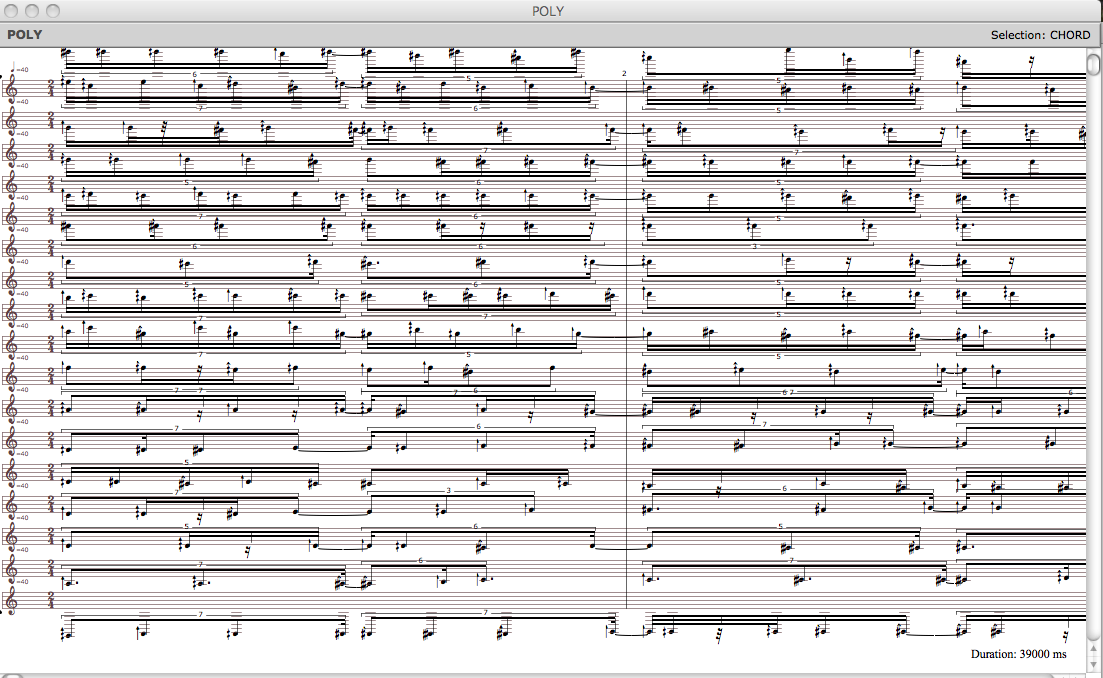Click the last treble clef at bottom left
The width and height of the screenshot is (1103, 678).
coord(13,600)
